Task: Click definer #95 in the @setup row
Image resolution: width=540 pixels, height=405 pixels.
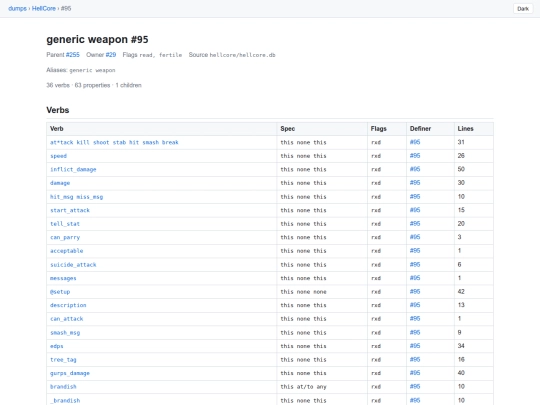Action: tap(415, 291)
